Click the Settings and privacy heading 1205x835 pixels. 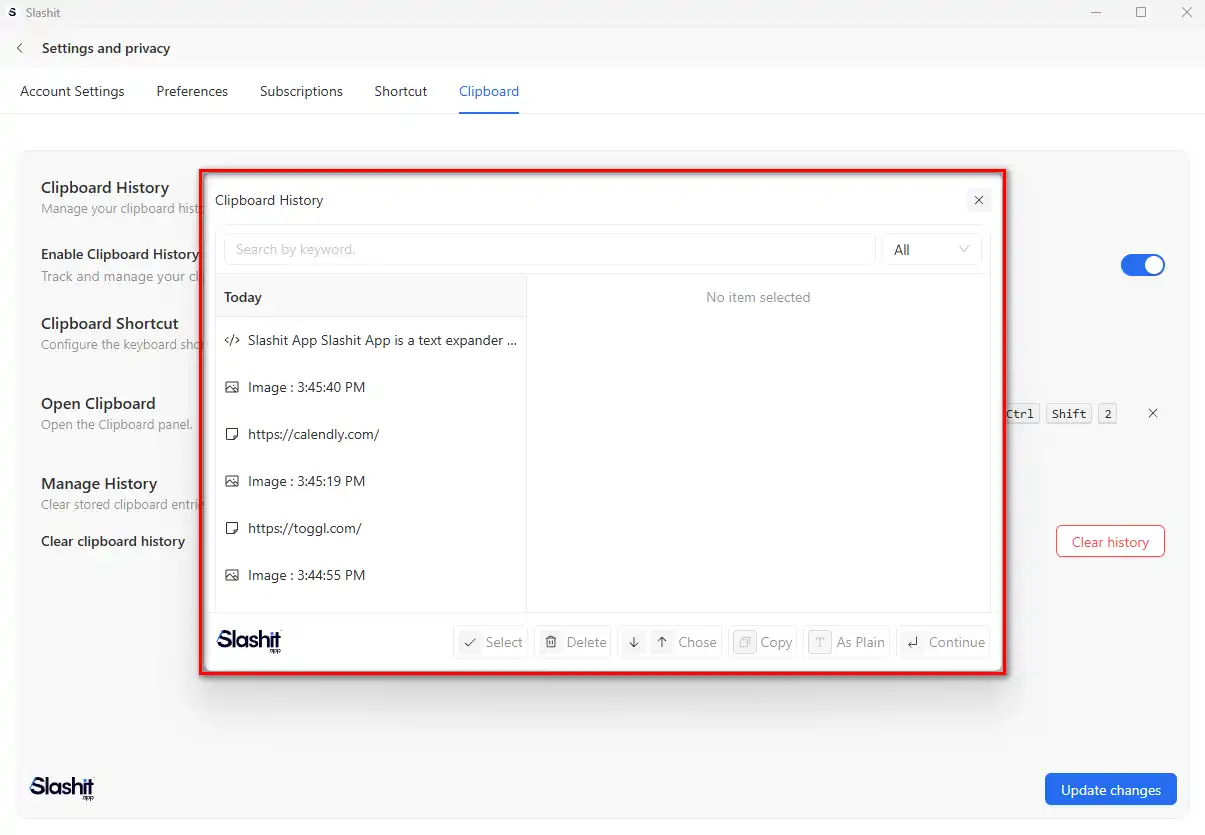(106, 48)
